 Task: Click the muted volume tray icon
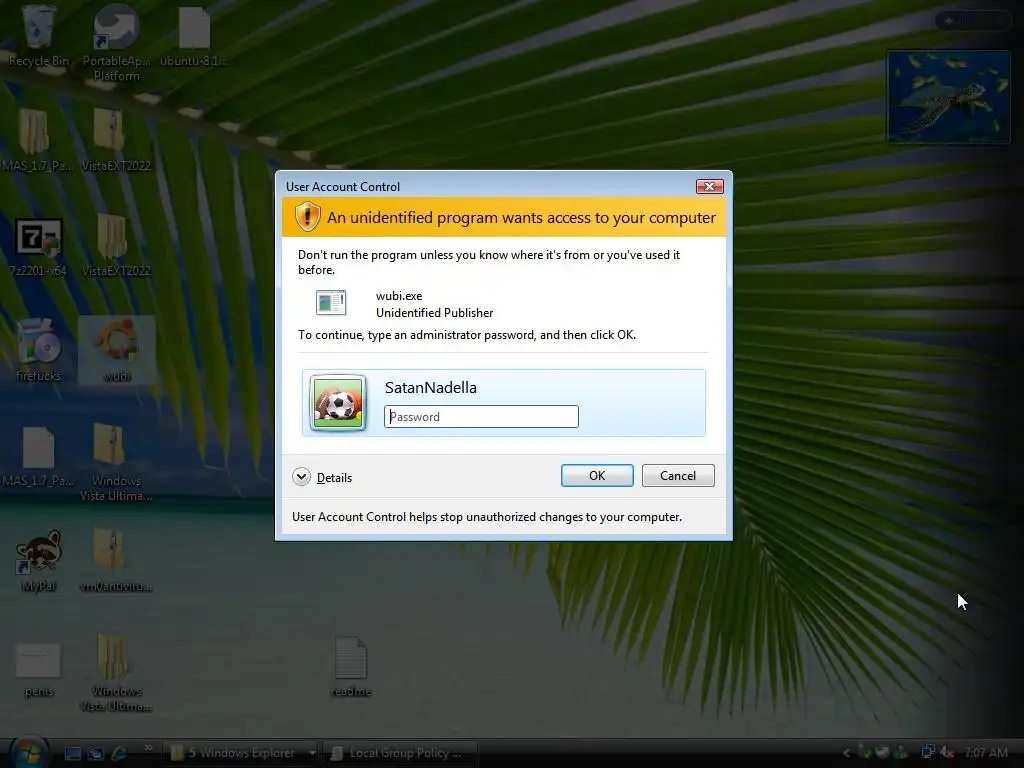(947, 752)
